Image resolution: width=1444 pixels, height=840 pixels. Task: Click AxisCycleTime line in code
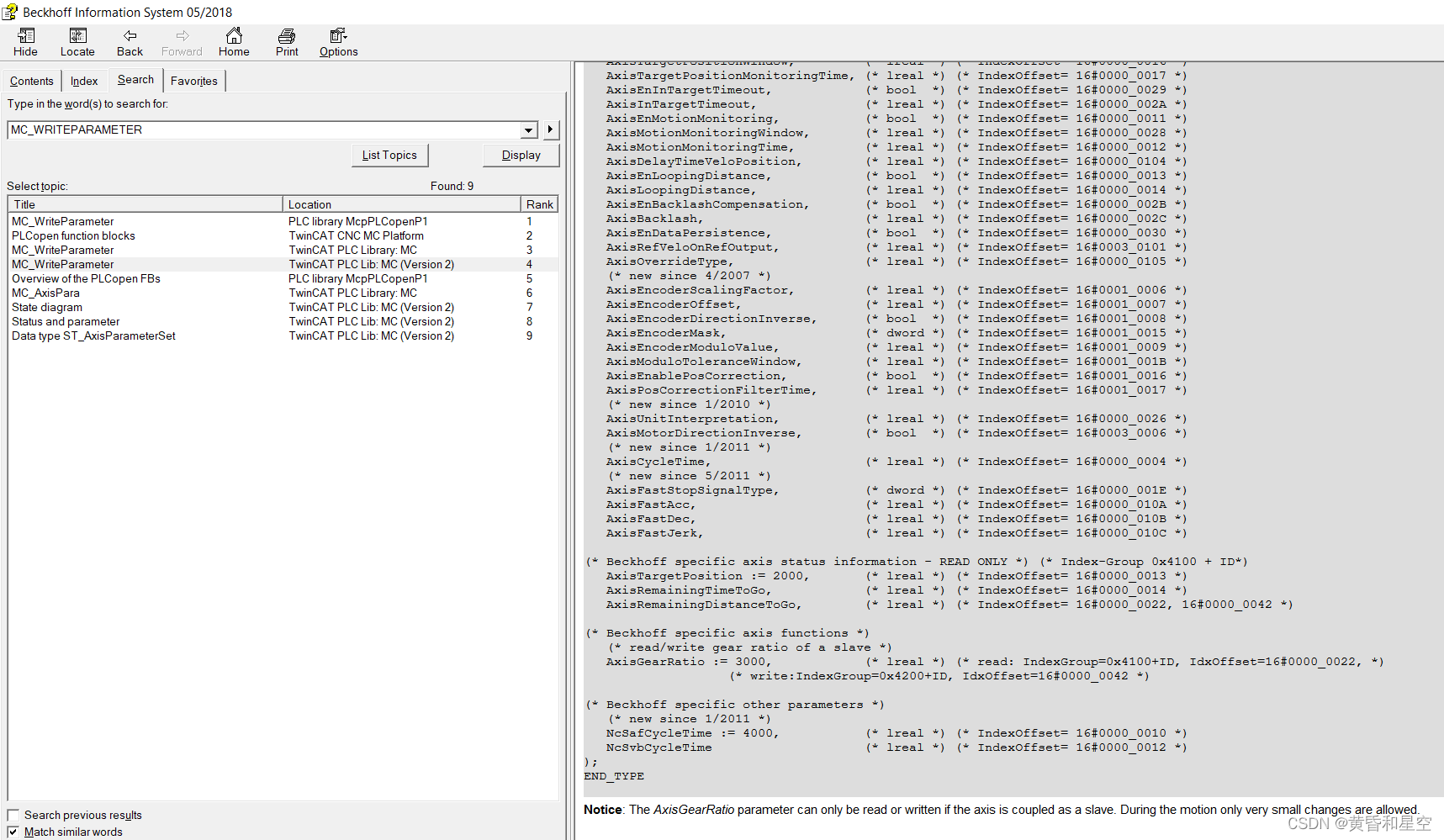pos(897,462)
